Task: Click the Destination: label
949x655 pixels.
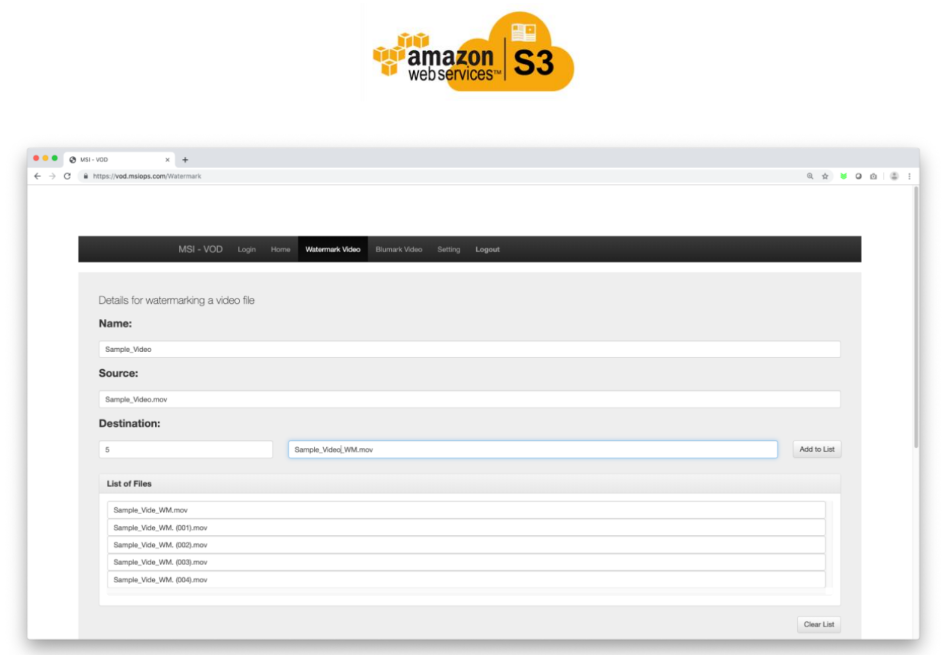Action: point(130,423)
